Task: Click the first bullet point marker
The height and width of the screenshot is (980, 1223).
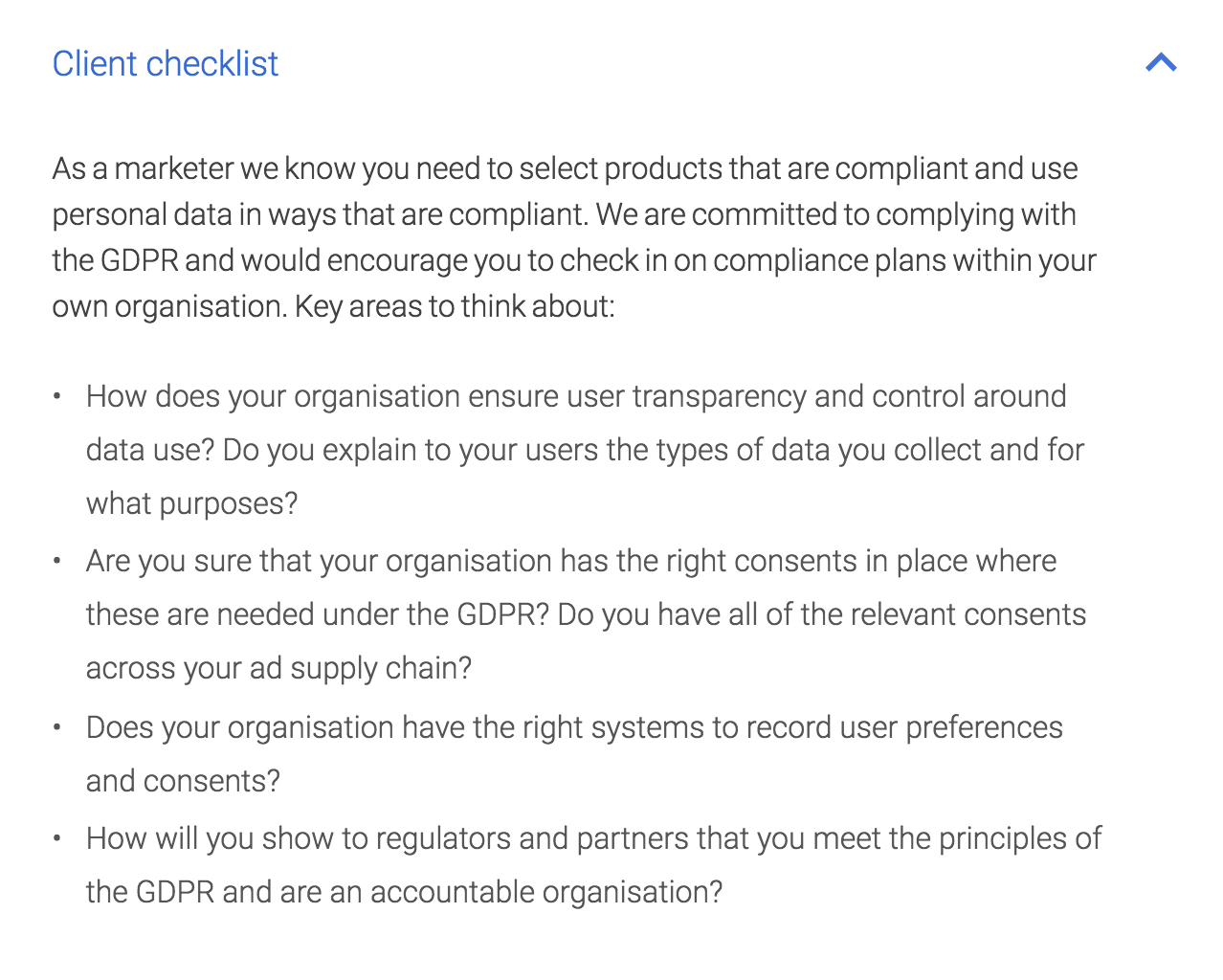Action: 57,394
